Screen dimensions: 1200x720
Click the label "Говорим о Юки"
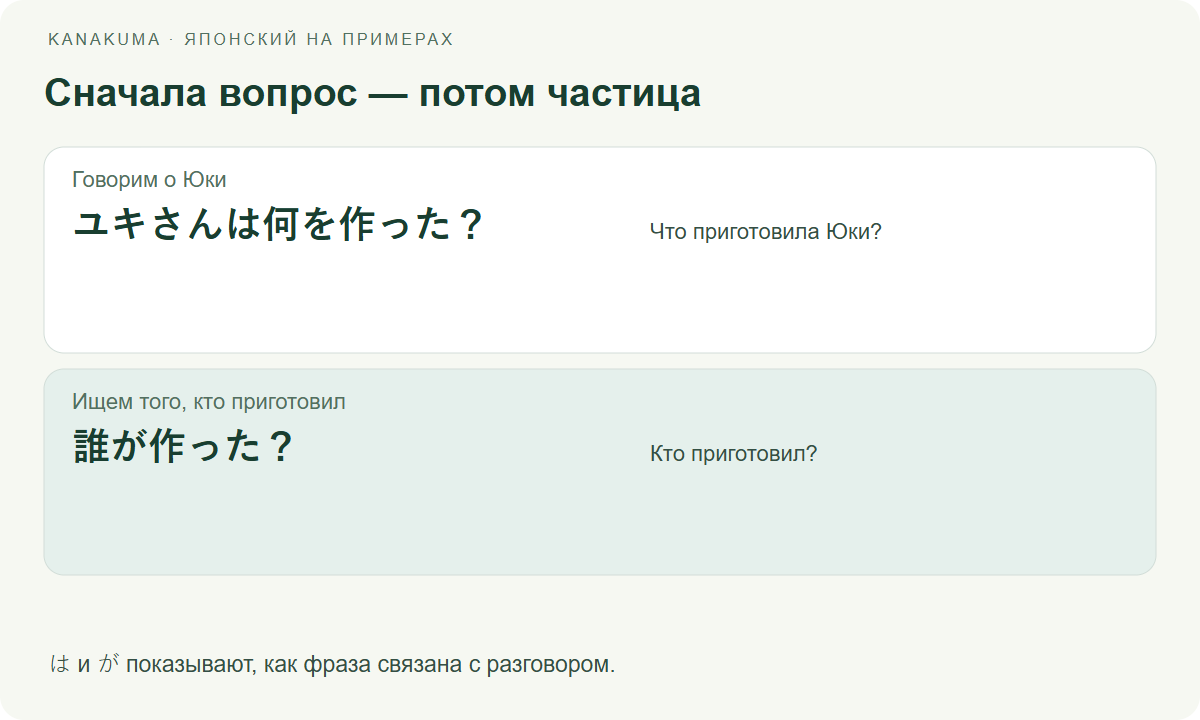click(x=149, y=180)
